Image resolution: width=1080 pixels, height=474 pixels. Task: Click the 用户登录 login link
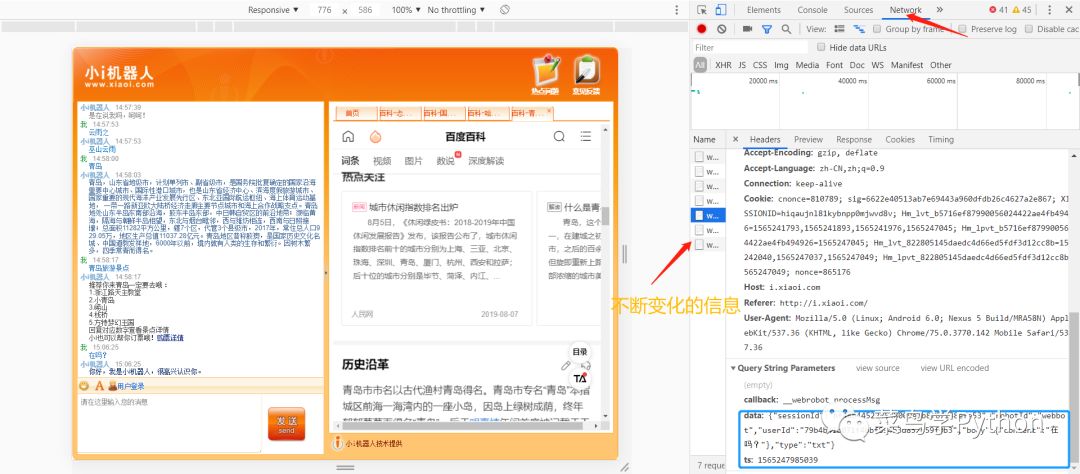point(131,387)
